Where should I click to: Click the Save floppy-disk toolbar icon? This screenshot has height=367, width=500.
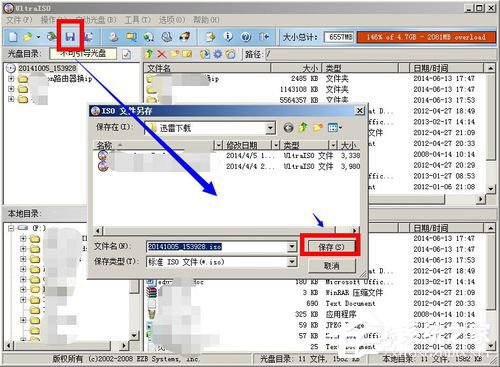(x=70, y=37)
